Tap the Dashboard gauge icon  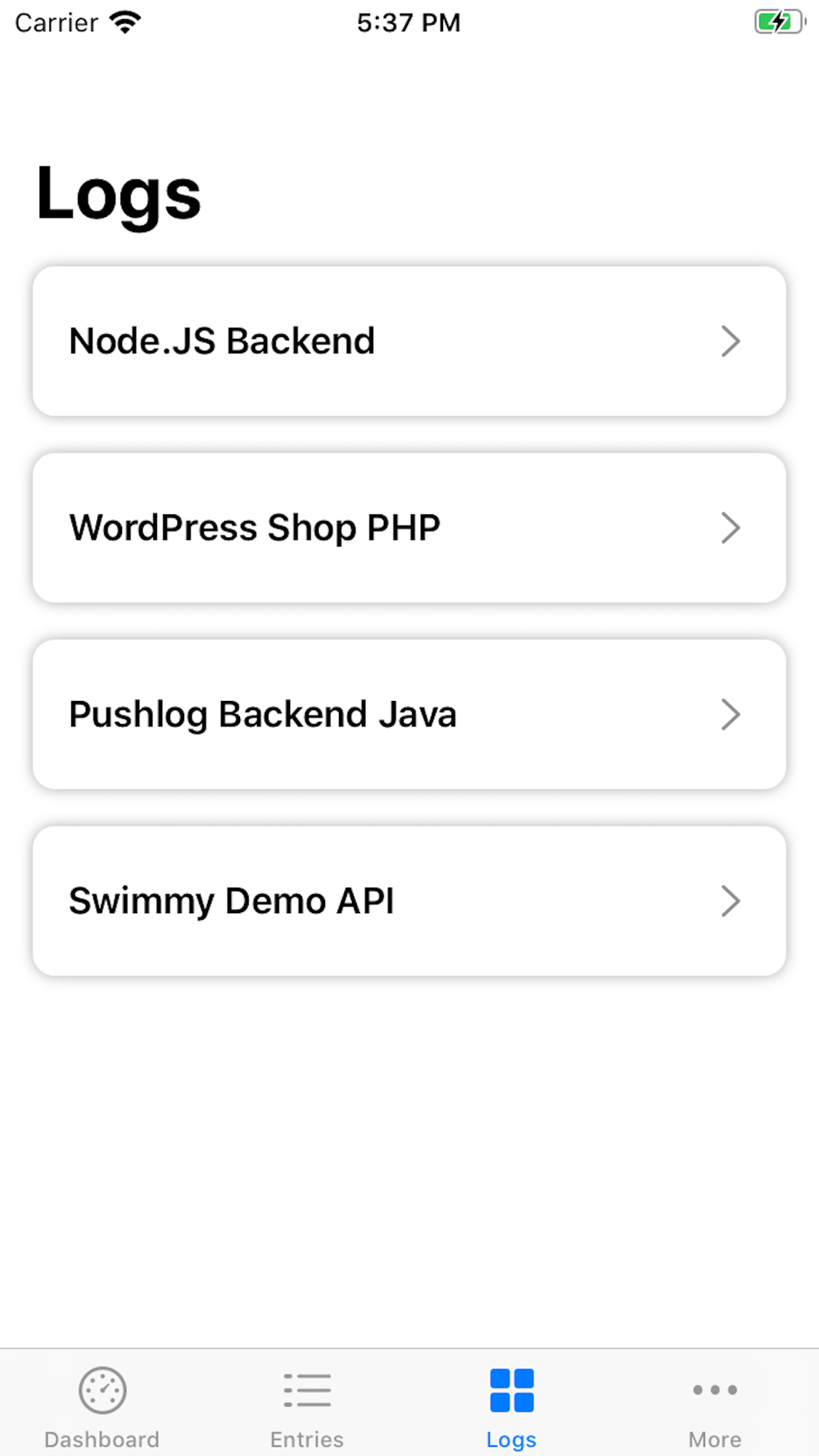(x=102, y=1390)
